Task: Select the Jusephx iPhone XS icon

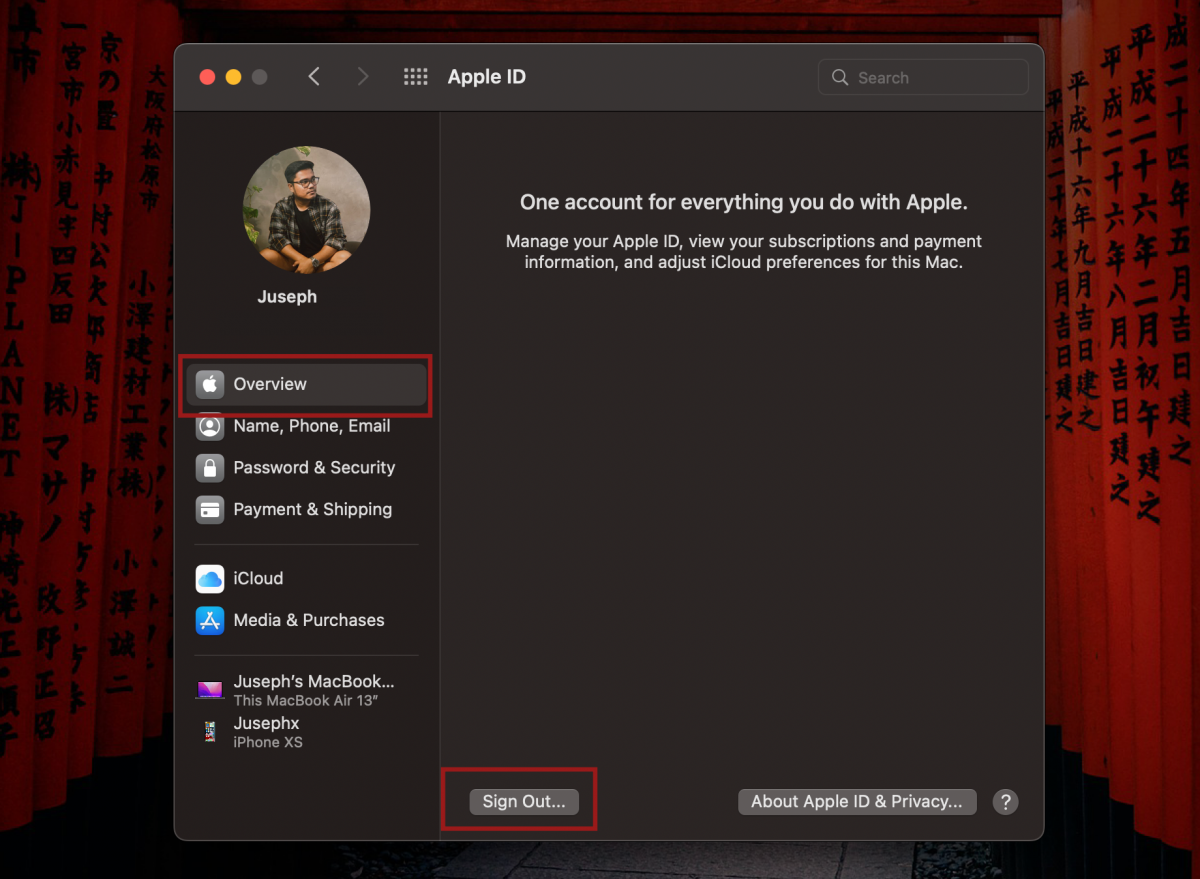Action: [210, 732]
